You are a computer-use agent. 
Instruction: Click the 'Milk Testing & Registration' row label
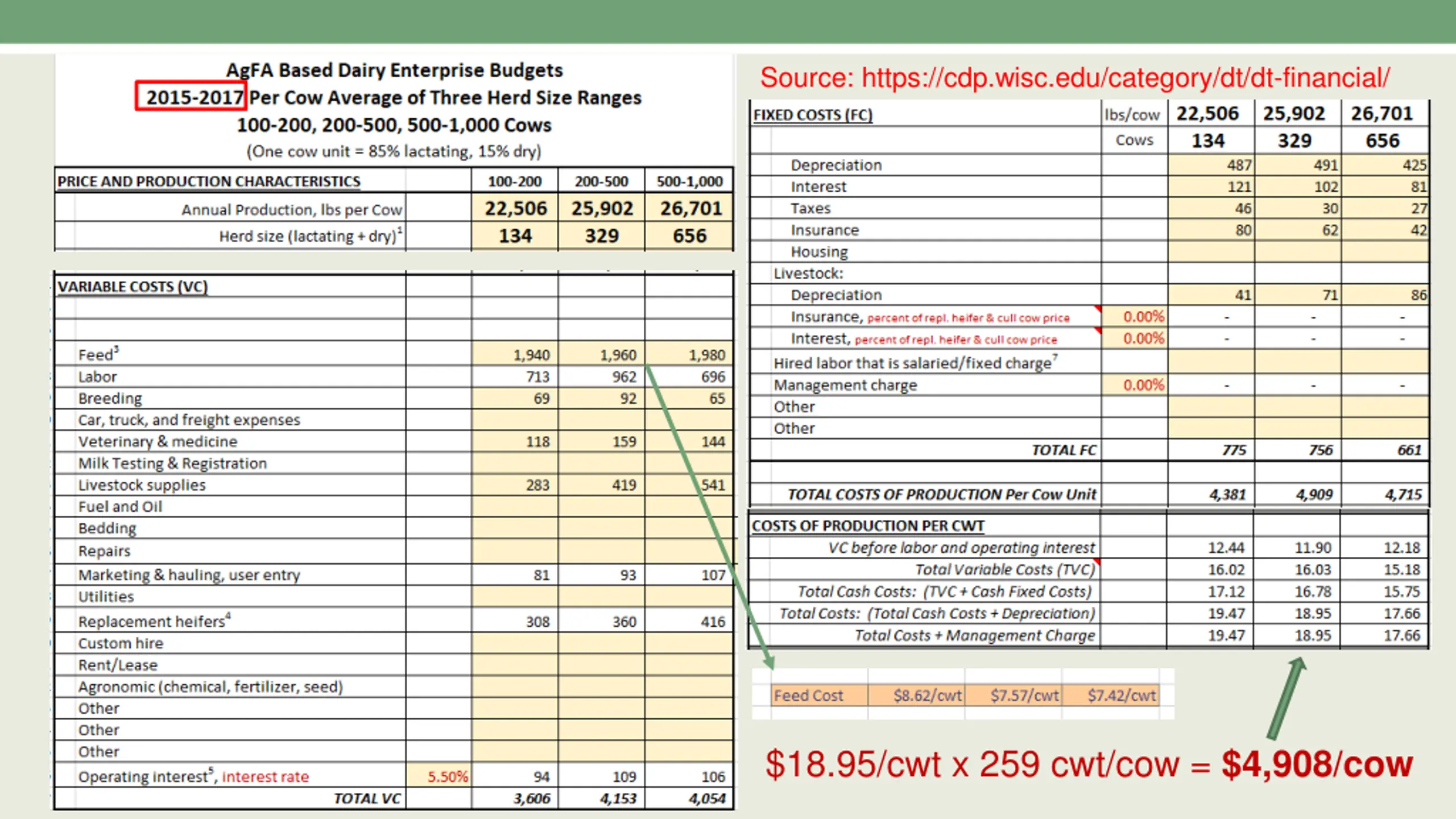[172, 464]
